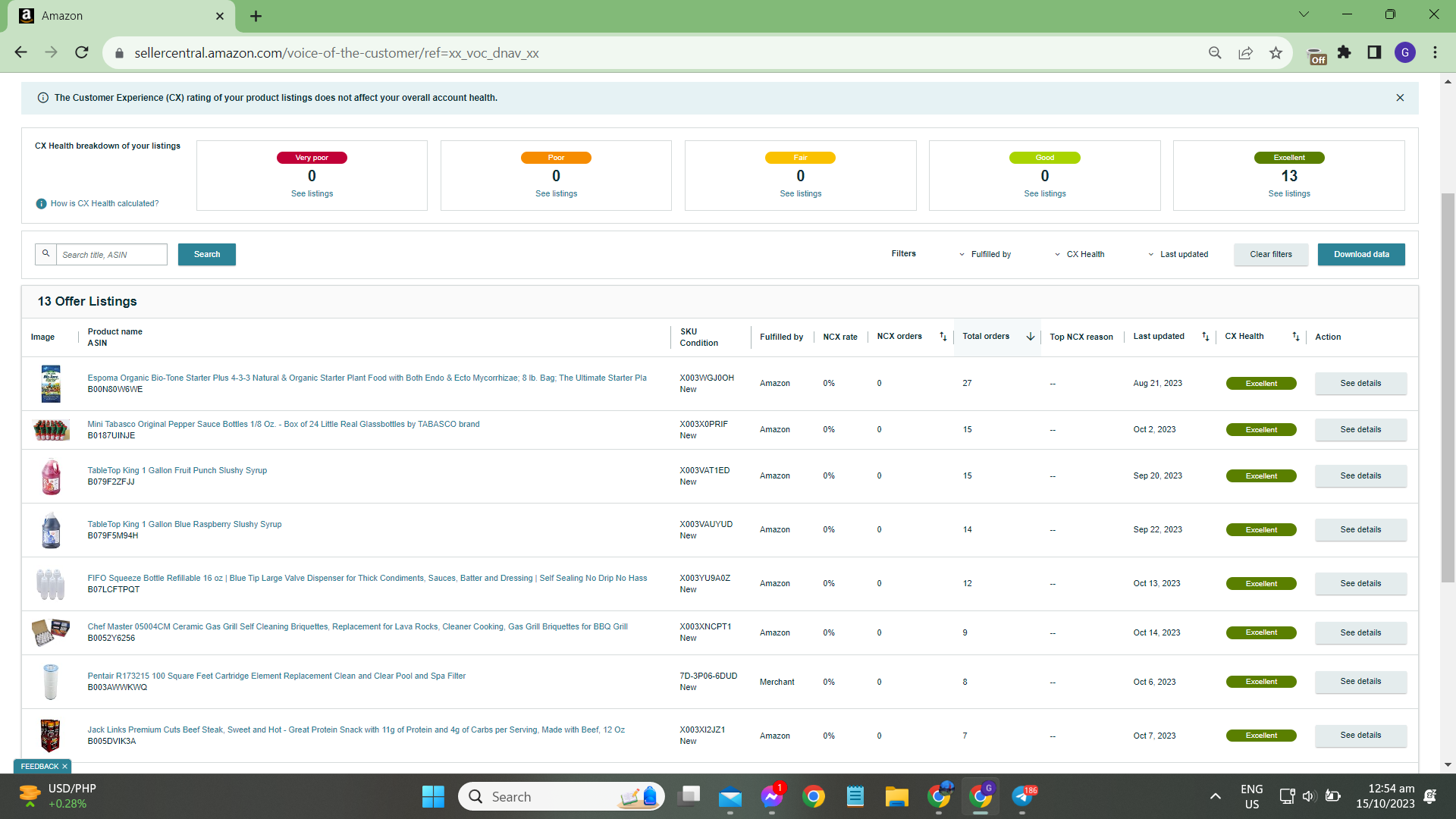Screen dimensions: 1456x819
Task: Expand the Last updated filter
Action: tap(1178, 255)
